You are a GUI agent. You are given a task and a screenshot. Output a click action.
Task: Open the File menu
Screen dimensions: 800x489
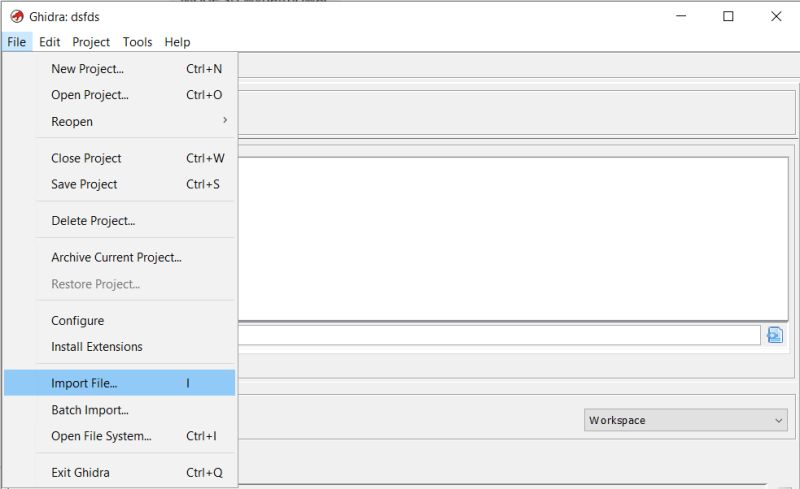point(16,42)
